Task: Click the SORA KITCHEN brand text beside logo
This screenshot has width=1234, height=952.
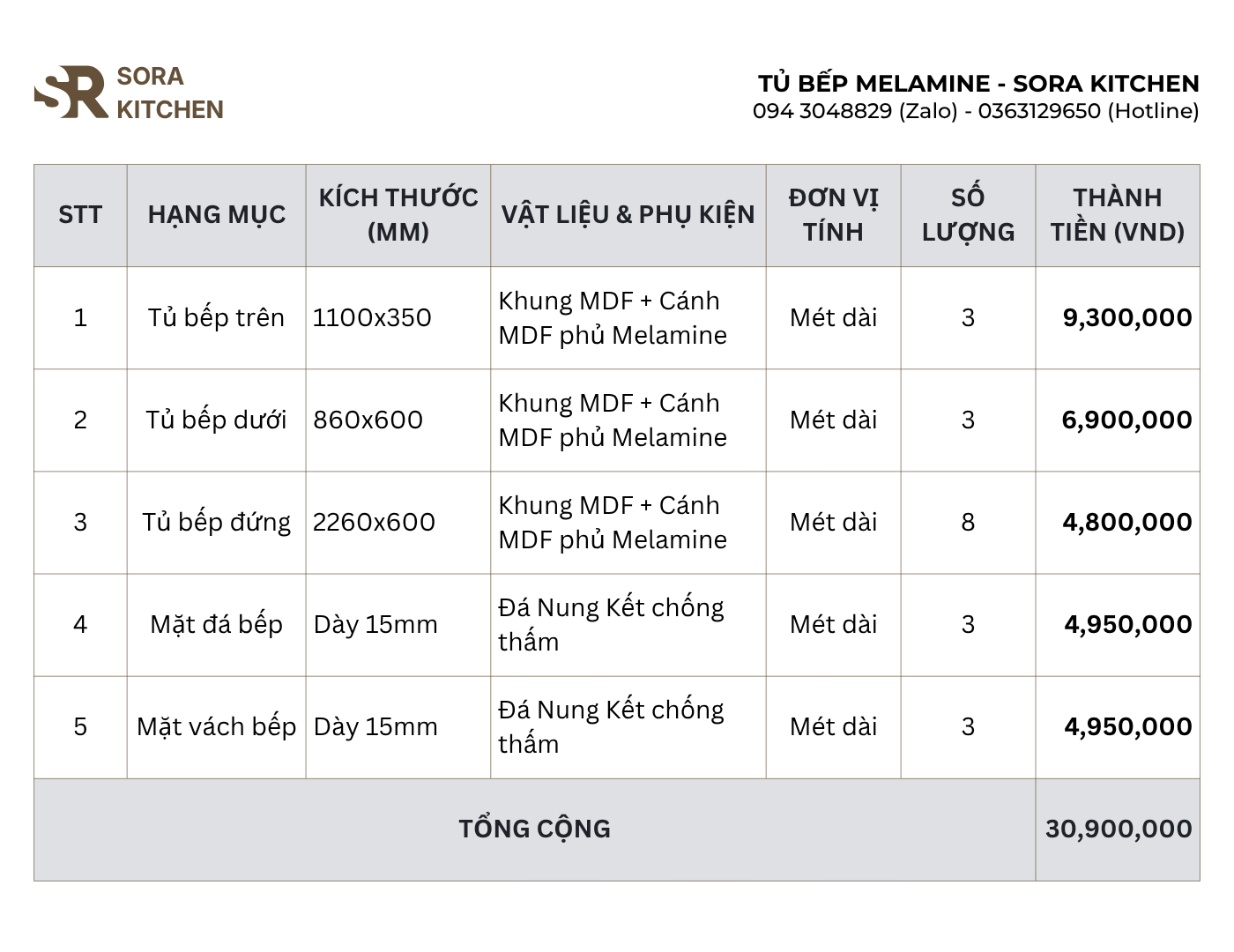Action: coord(169,93)
